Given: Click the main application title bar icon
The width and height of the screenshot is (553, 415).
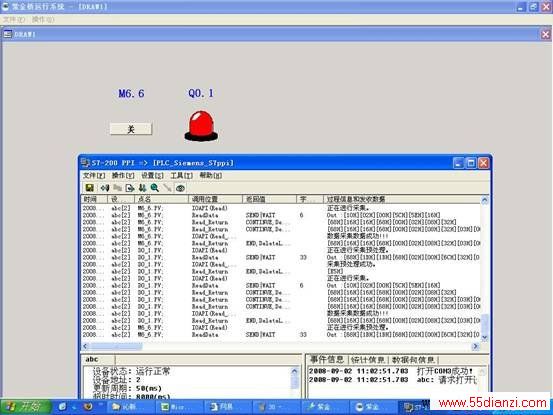Looking at the screenshot, I should (x=5, y=6).
